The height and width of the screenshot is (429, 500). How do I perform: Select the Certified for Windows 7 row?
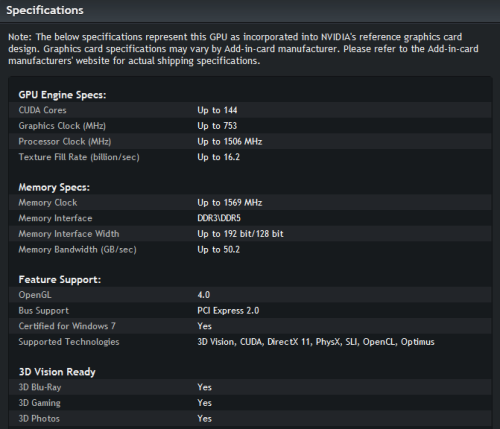click(x=250, y=326)
